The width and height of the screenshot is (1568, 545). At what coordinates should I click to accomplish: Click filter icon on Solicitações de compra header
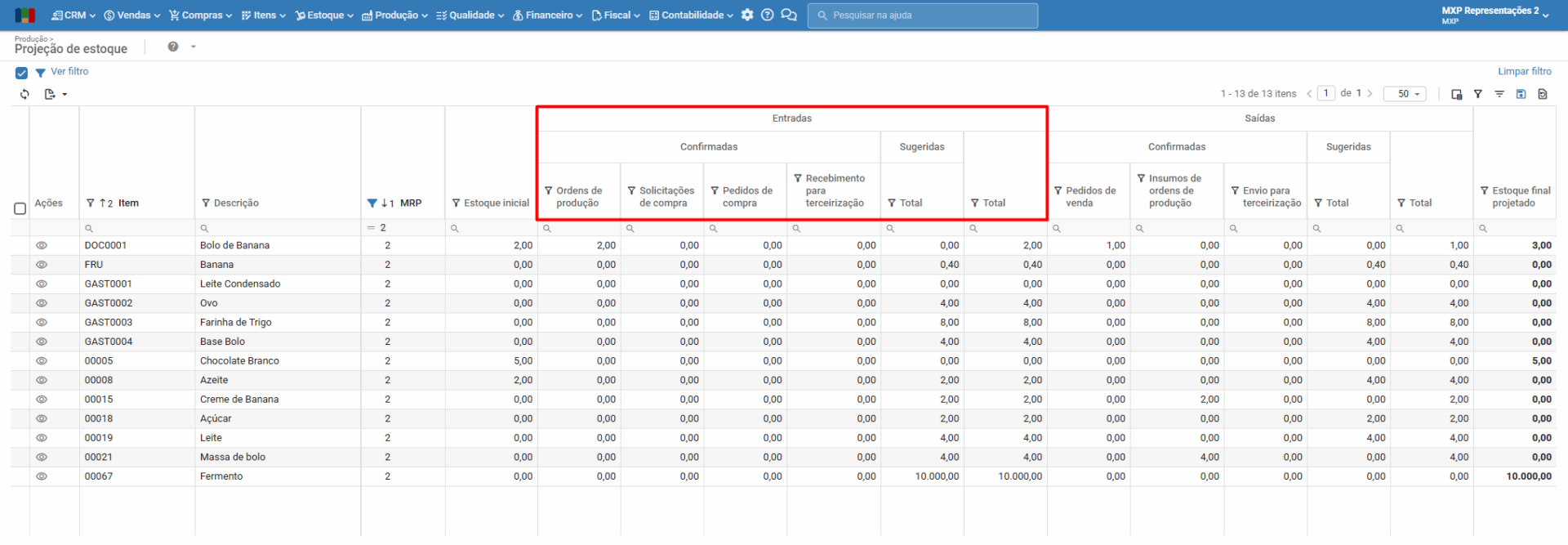coord(631,190)
